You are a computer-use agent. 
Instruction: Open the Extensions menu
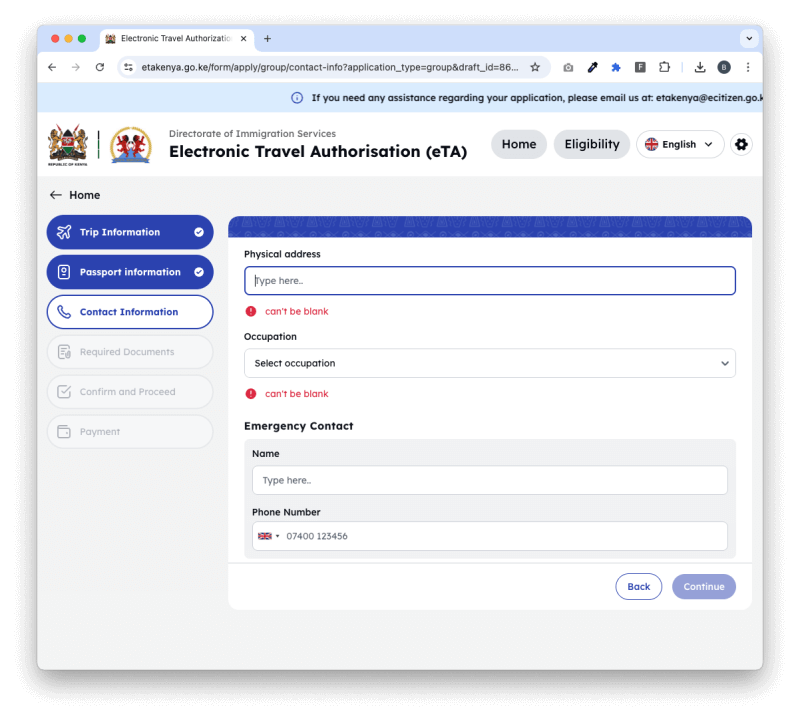tap(664, 67)
